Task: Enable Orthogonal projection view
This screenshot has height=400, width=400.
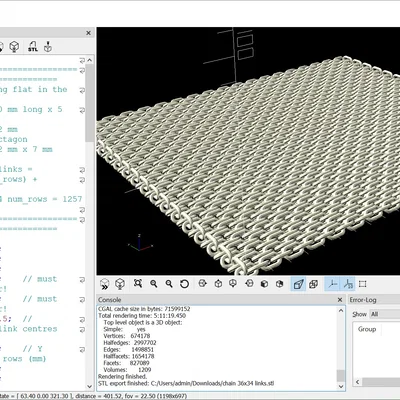Action: point(313,284)
